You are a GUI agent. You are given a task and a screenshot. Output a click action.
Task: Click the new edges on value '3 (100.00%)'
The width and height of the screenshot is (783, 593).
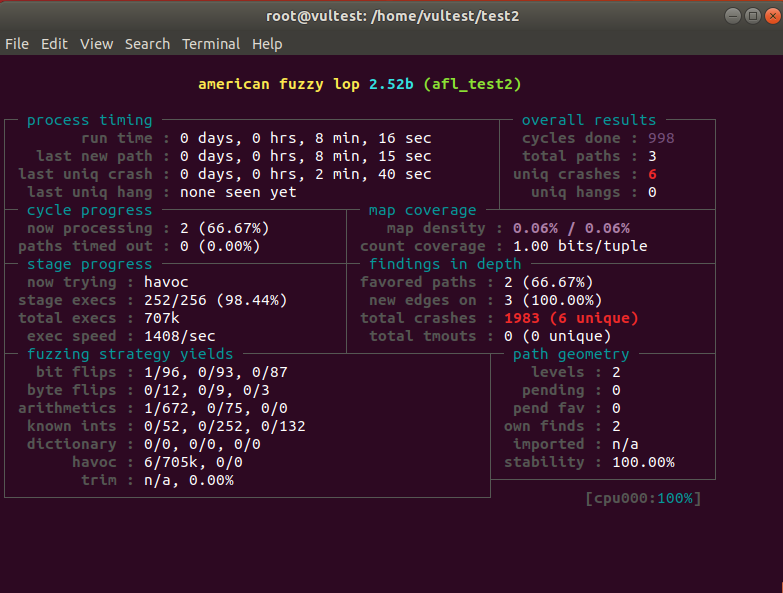pyautogui.click(x=553, y=300)
